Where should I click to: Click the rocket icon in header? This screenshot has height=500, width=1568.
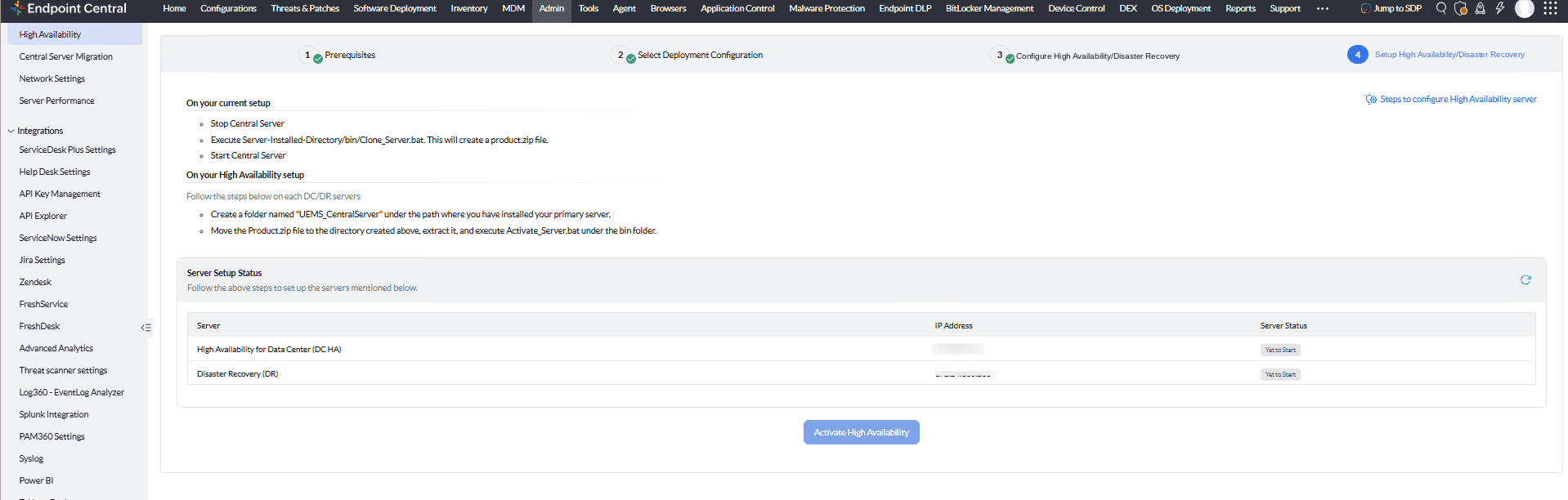tap(1481, 8)
